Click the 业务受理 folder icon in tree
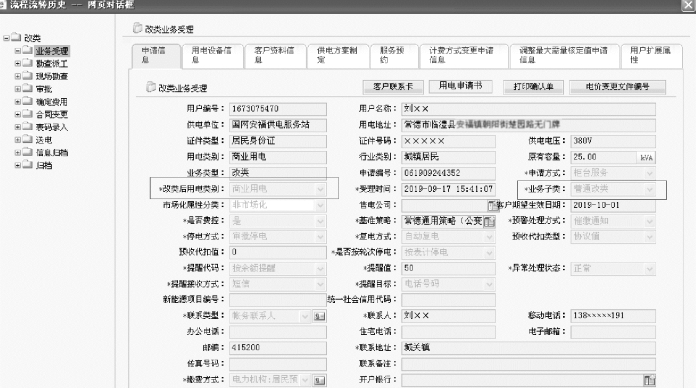Viewport: 696px width, 388px height. 28,50
